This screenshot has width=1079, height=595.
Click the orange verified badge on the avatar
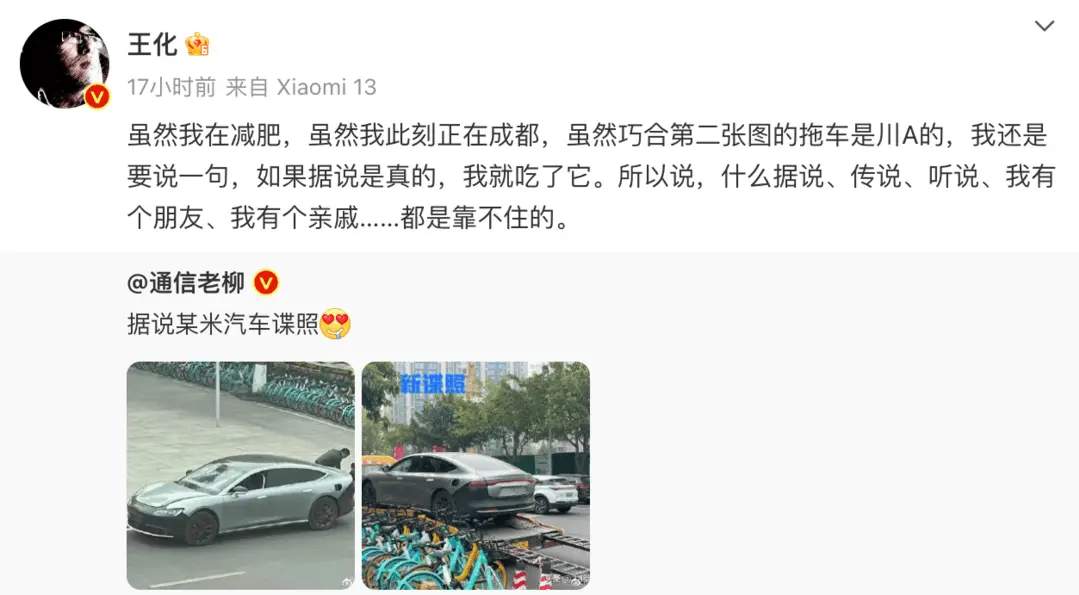pos(96,96)
